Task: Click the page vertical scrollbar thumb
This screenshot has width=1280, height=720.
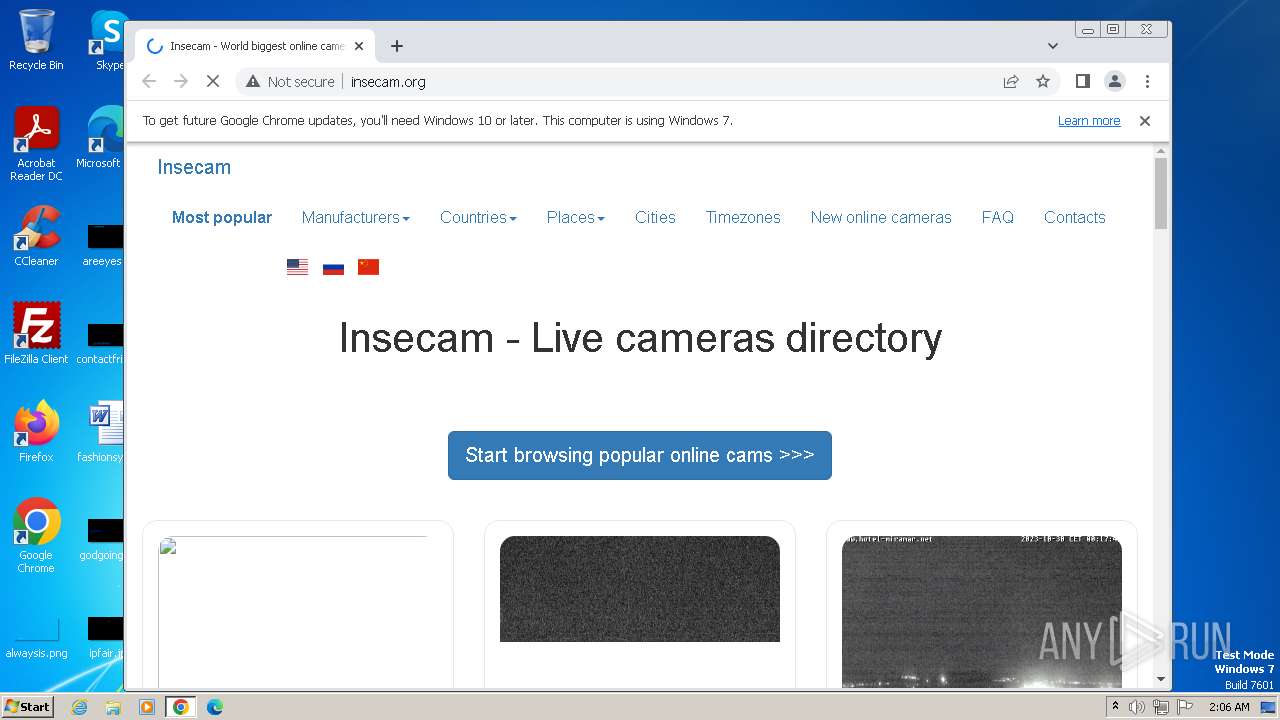Action: 1161,193
